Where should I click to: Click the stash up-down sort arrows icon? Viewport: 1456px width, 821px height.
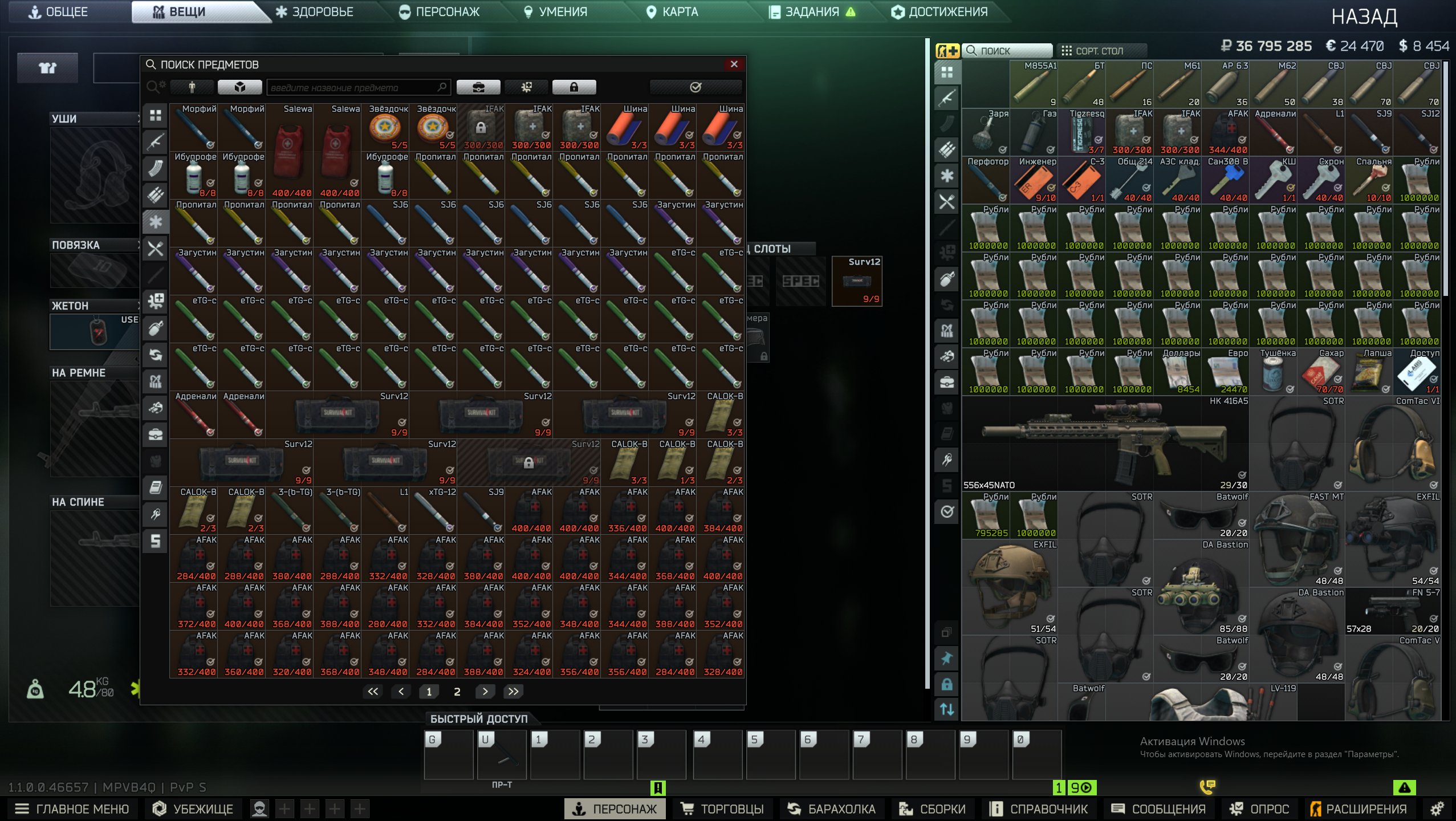pyautogui.click(x=947, y=709)
